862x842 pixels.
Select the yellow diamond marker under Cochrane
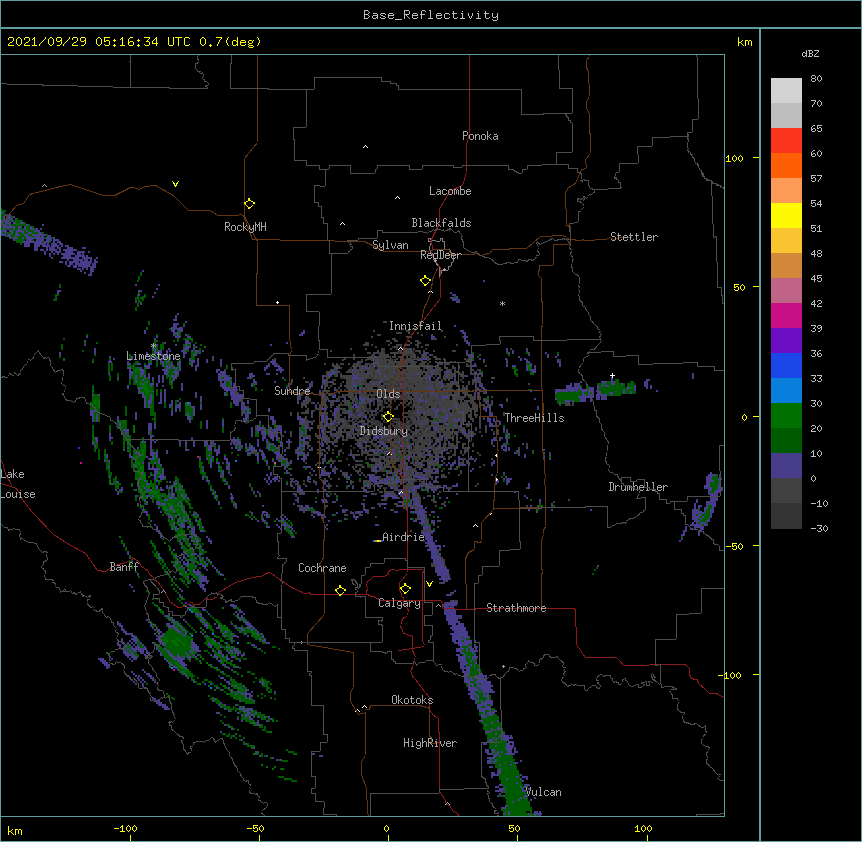click(x=340, y=590)
